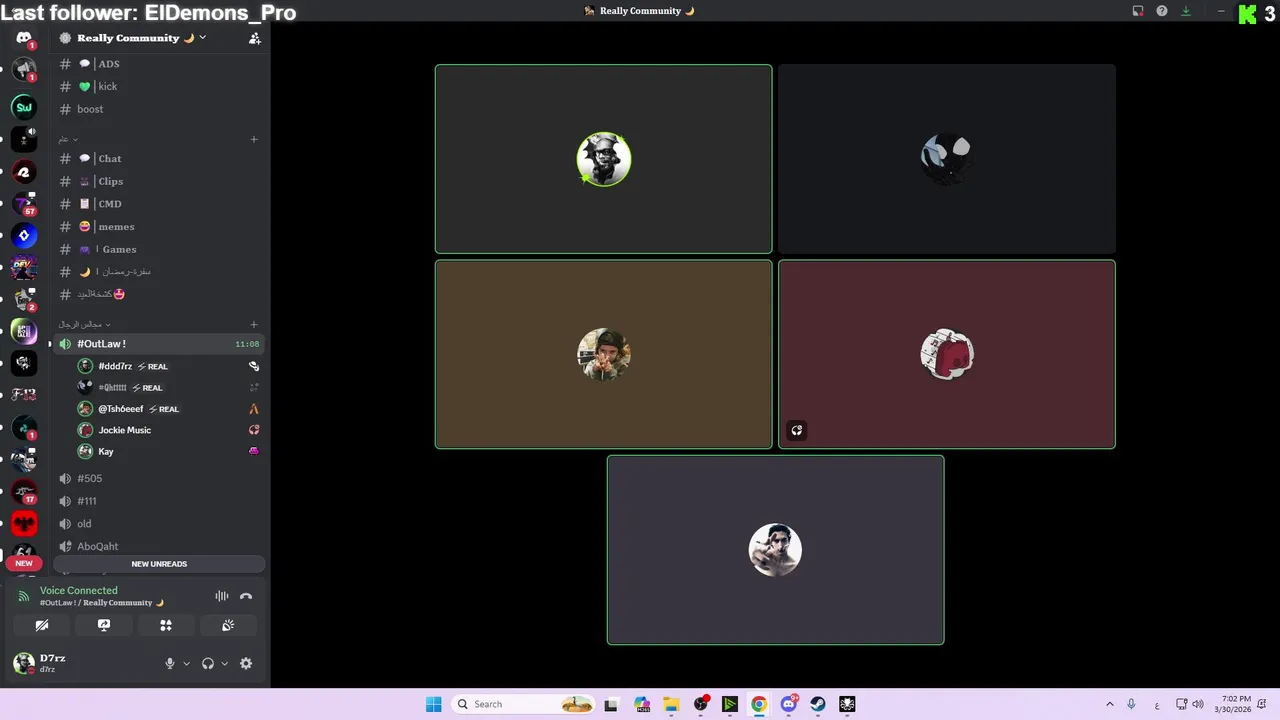Open the soundboard panel
This screenshot has height=720, width=1280.
(228, 625)
